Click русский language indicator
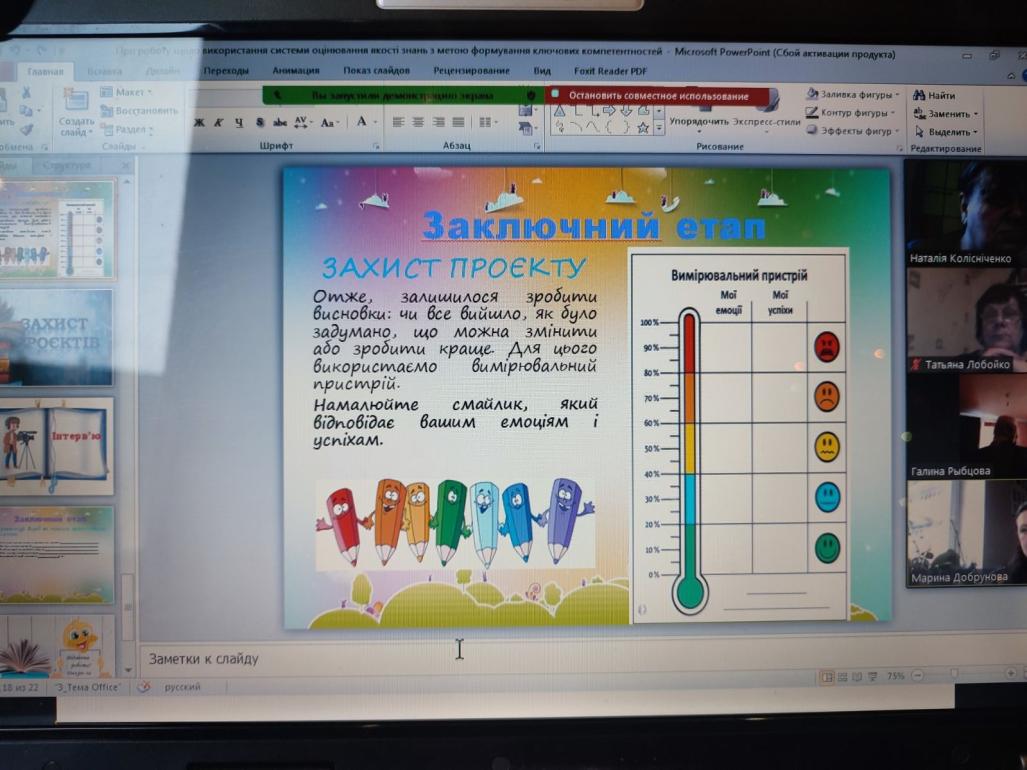Screen dimensions: 1027x770 click(182, 687)
